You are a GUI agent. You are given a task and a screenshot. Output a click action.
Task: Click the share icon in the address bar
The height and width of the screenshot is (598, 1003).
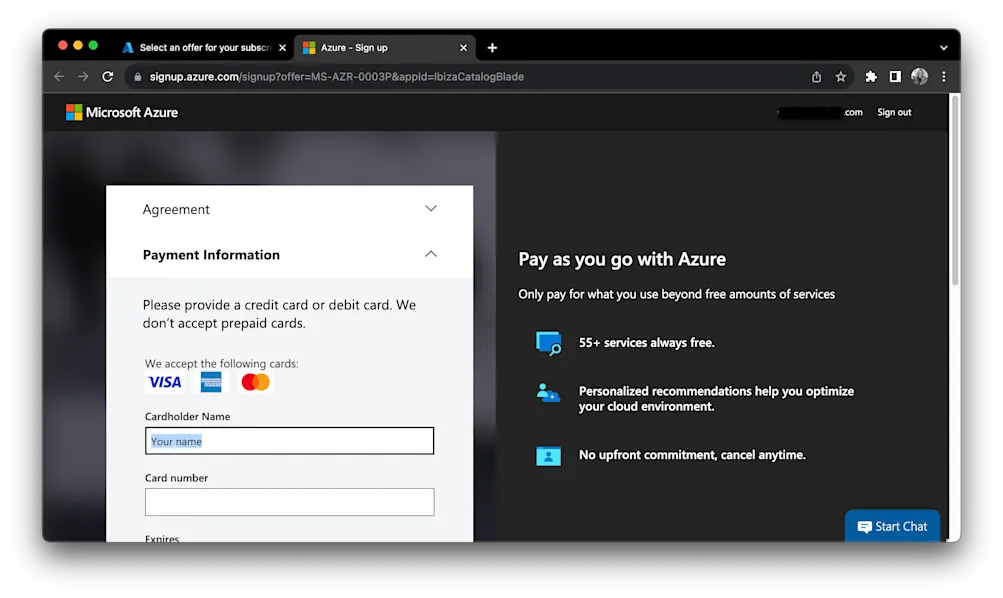(815, 76)
